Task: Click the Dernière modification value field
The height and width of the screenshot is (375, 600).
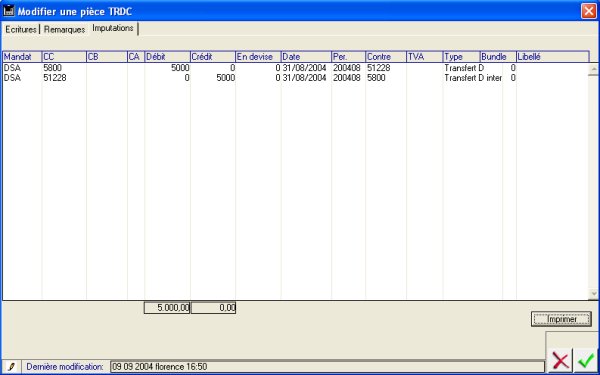Action: pyautogui.click(x=327, y=367)
